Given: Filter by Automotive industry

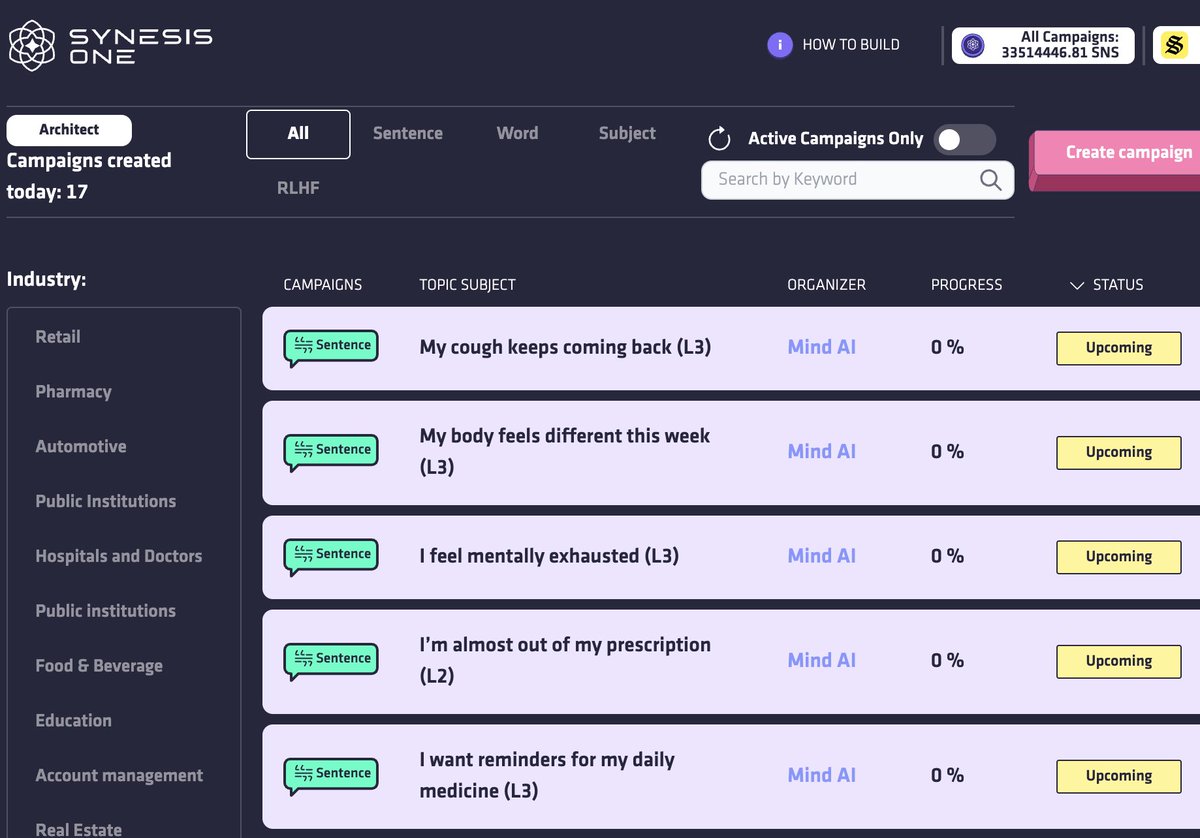Looking at the screenshot, I should point(81,447).
